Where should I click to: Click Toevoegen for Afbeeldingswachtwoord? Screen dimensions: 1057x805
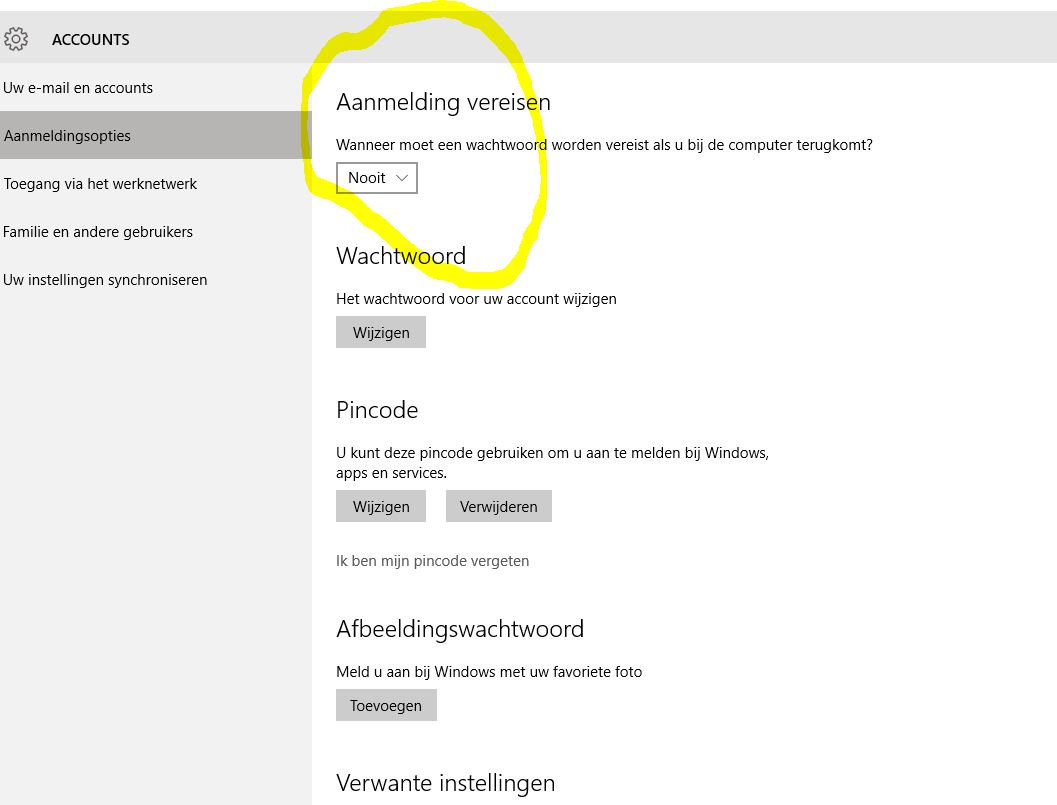[x=386, y=705]
